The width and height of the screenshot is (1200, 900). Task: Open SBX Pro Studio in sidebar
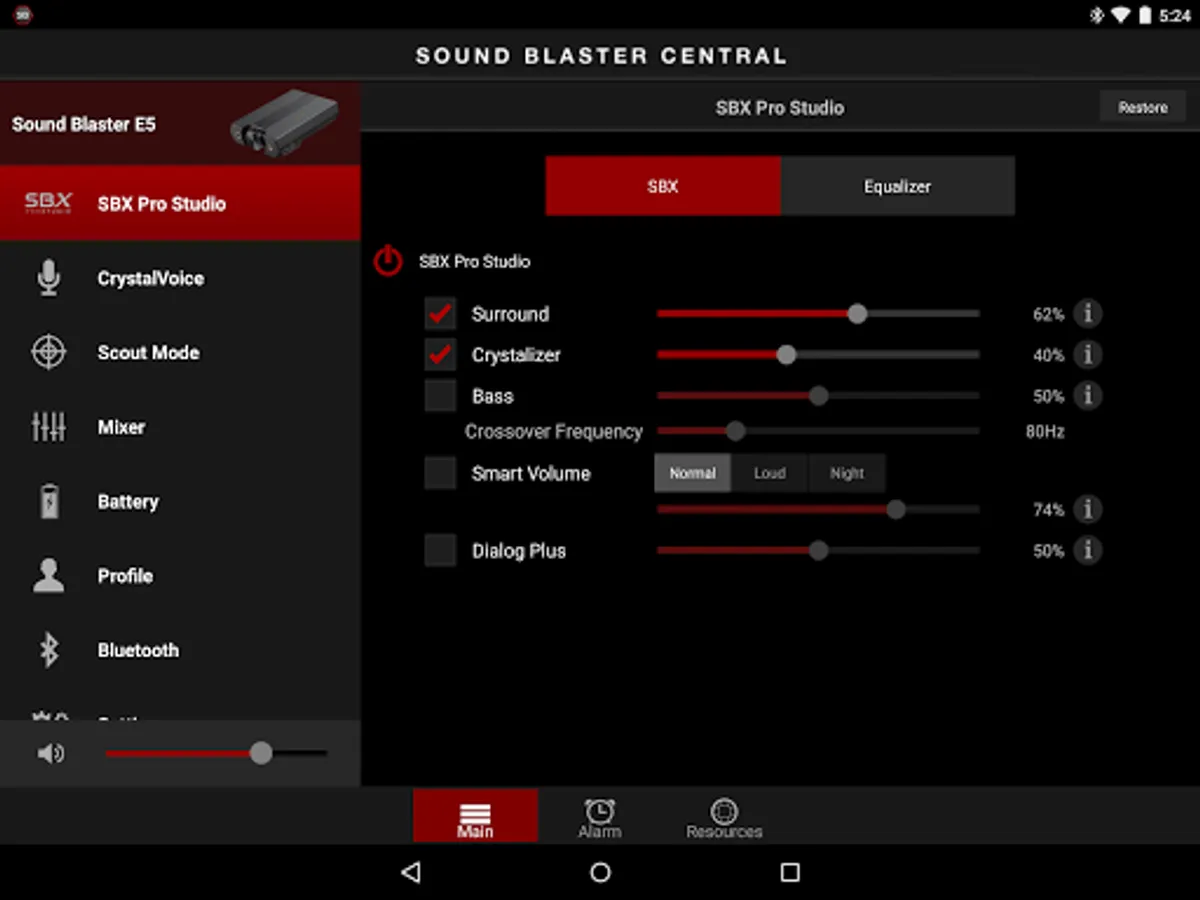pyautogui.click(x=180, y=203)
